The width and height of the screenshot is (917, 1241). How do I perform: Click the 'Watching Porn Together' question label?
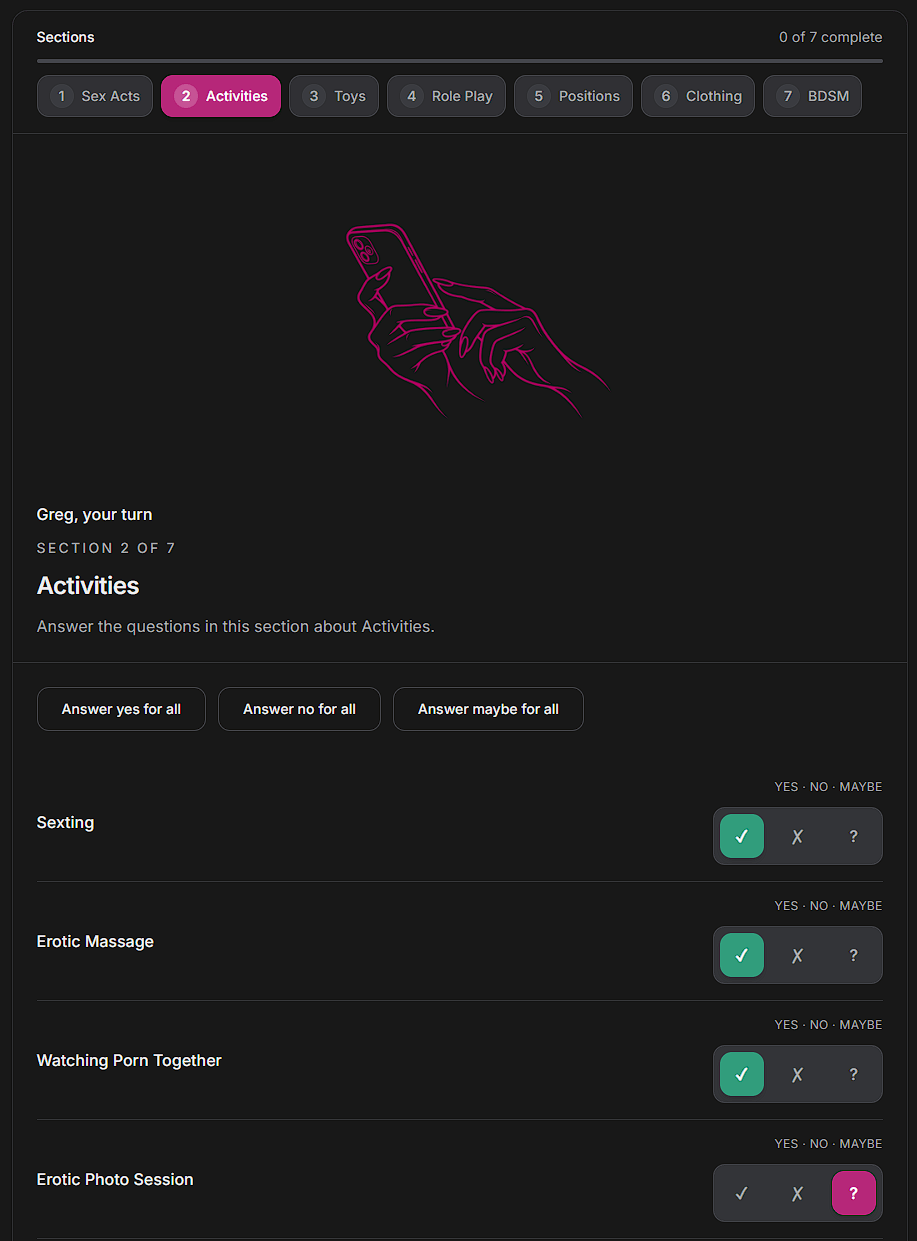click(x=129, y=1061)
